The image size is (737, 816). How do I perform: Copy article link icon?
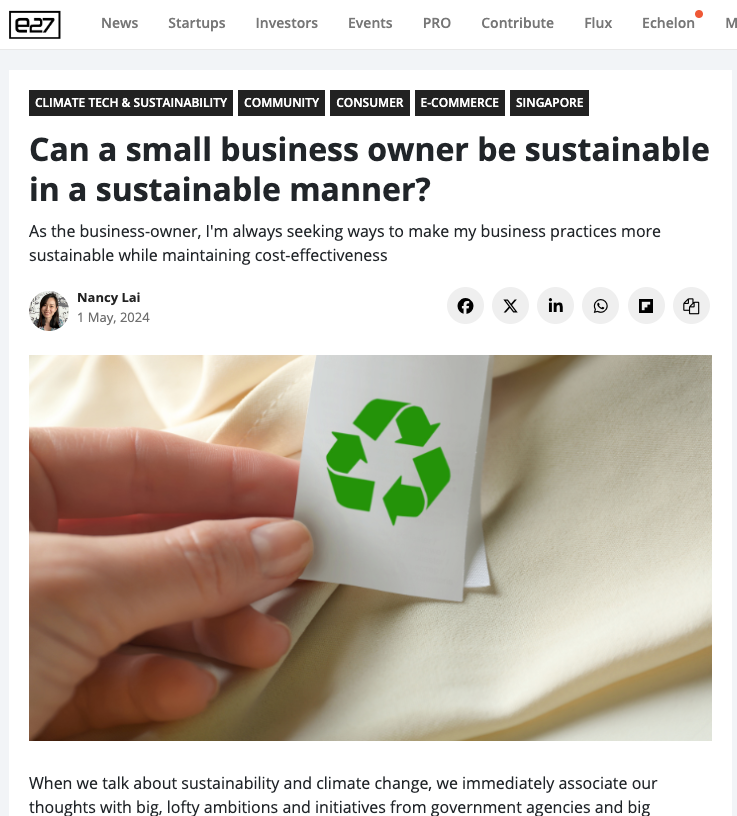(691, 305)
